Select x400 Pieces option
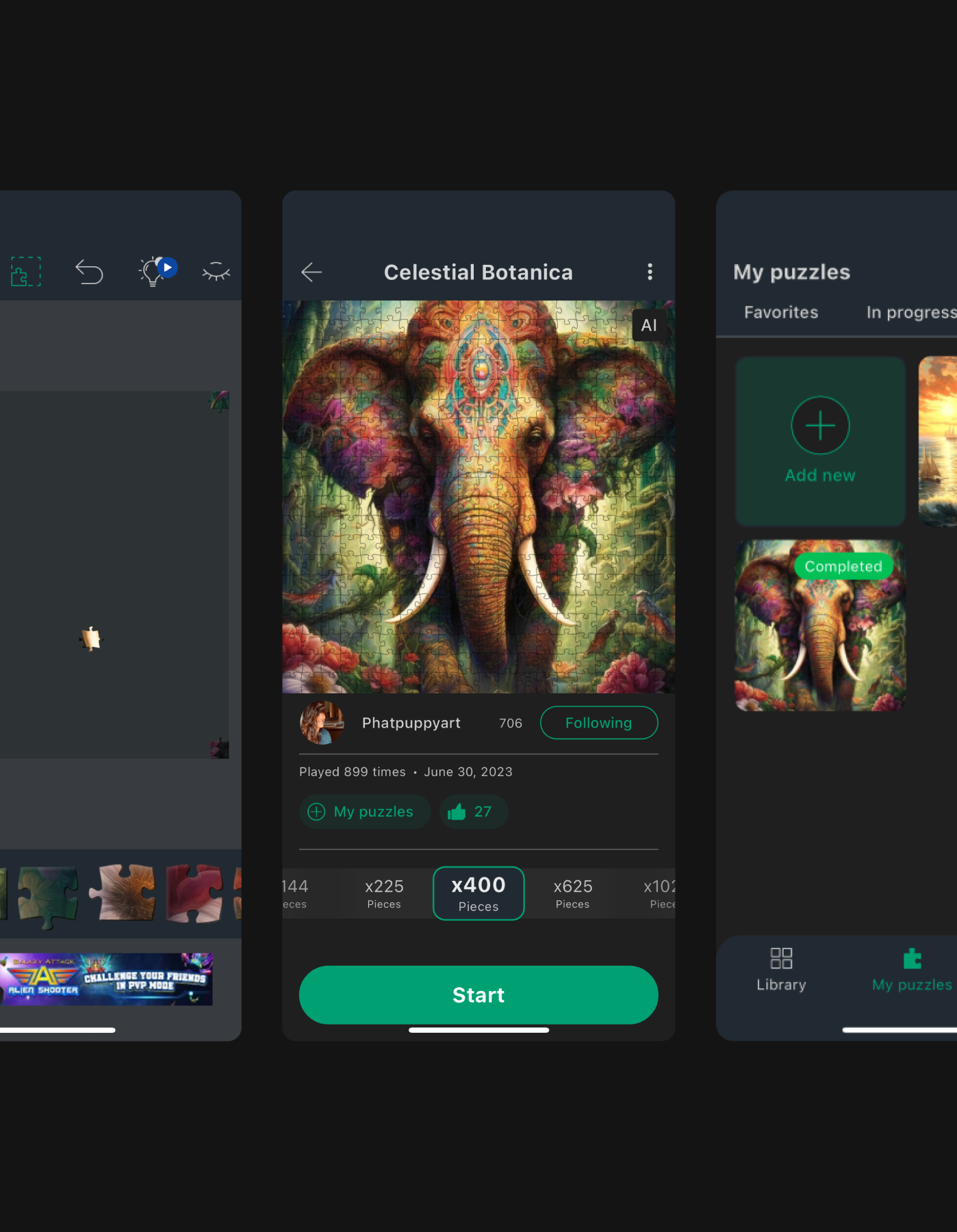 click(x=478, y=893)
